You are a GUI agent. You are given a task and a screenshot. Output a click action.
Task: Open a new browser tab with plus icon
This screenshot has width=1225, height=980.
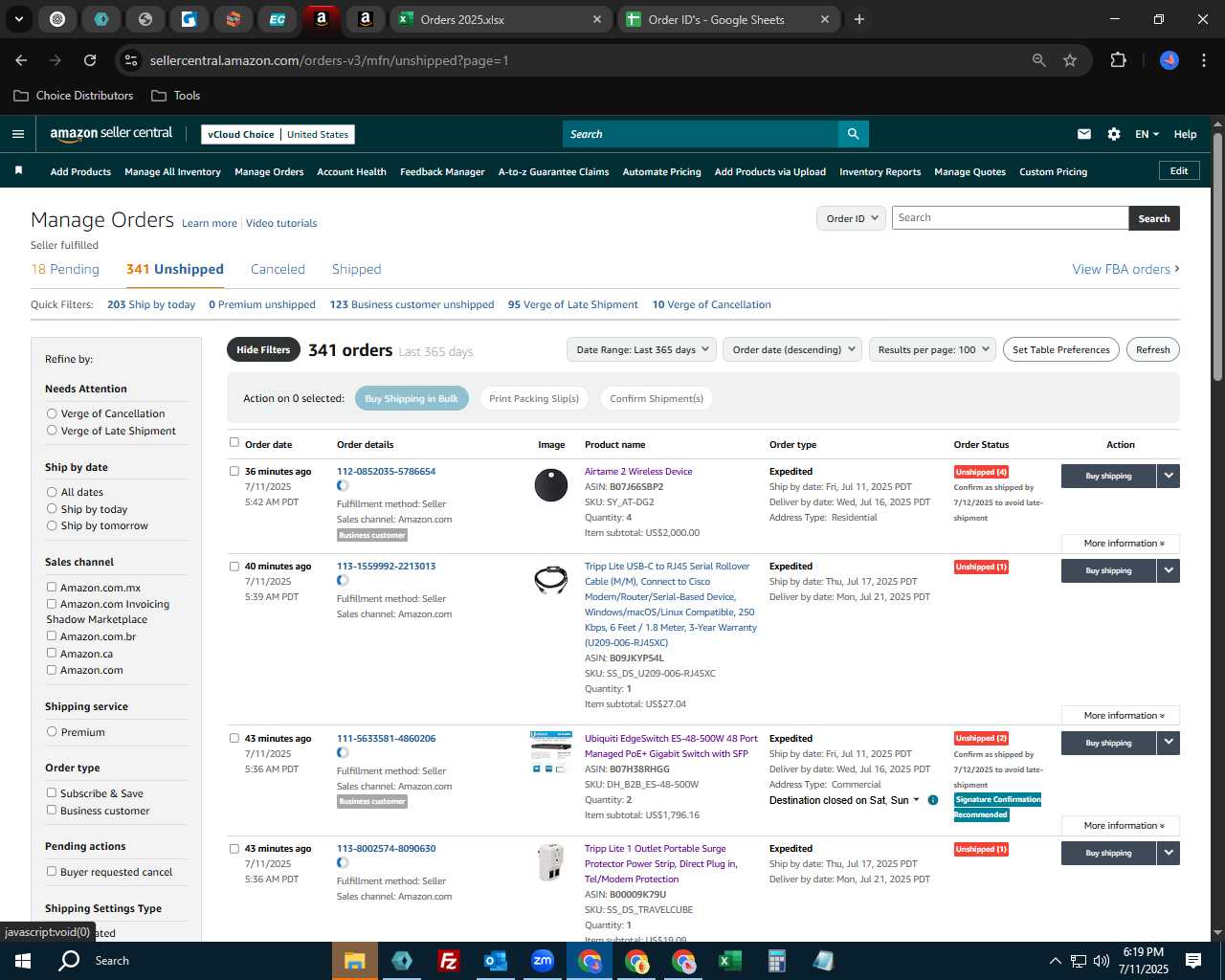859,19
